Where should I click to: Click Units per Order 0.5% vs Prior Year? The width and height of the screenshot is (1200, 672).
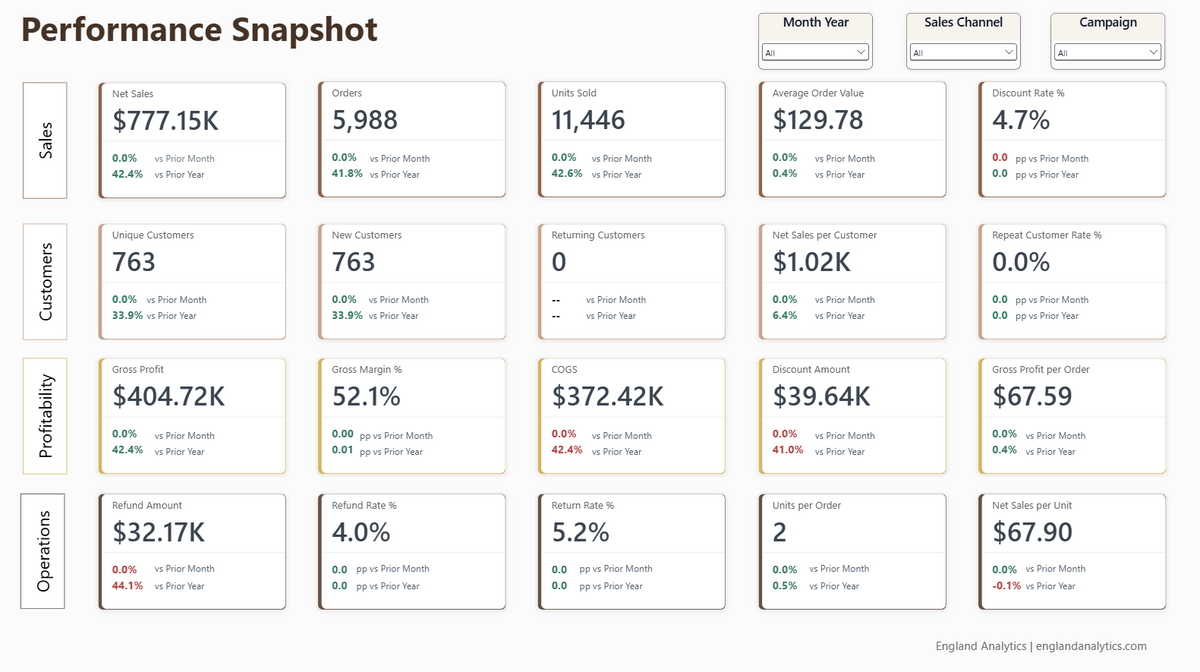point(815,586)
